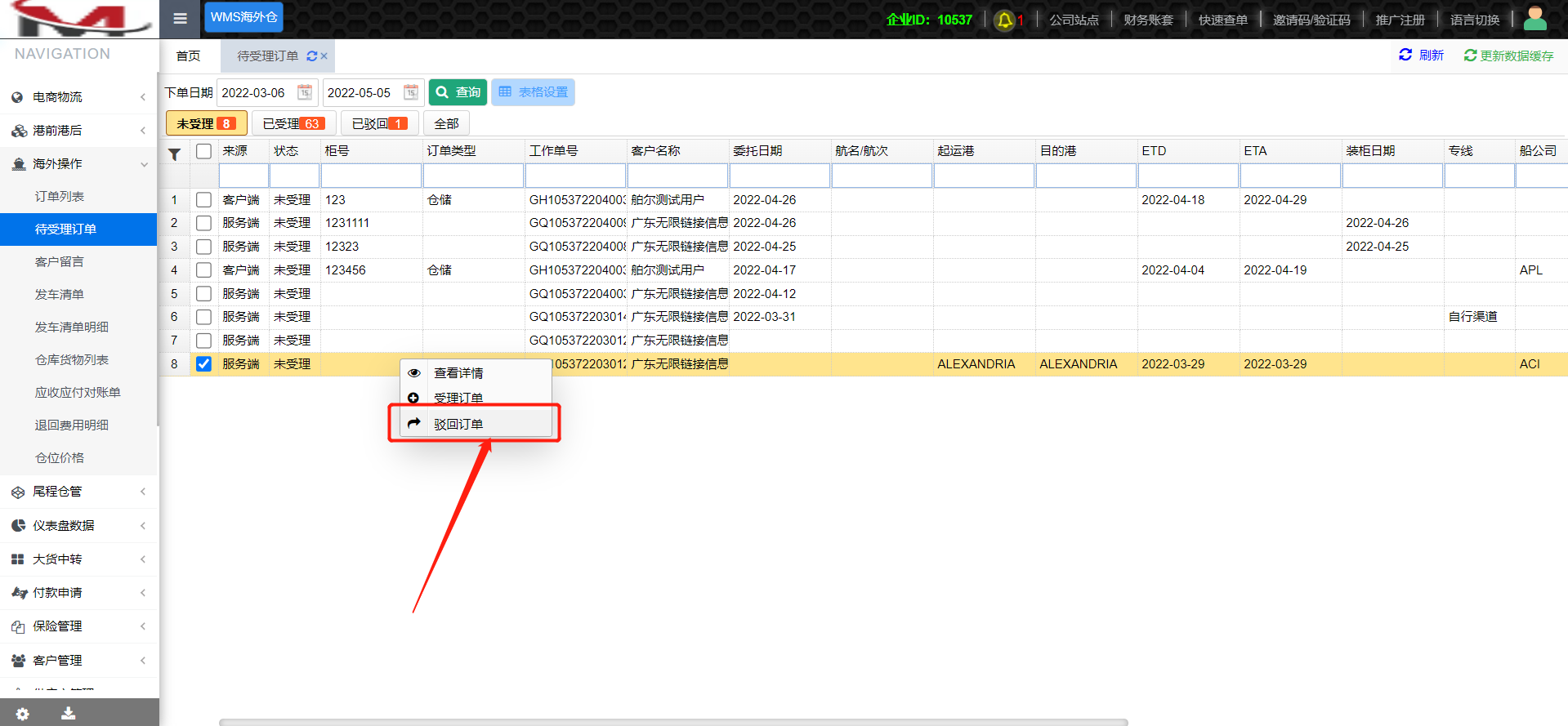The width and height of the screenshot is (1568, 726).
Task: Uncheck the selected row 8 checkbox
Action: (x=204, y=364)
